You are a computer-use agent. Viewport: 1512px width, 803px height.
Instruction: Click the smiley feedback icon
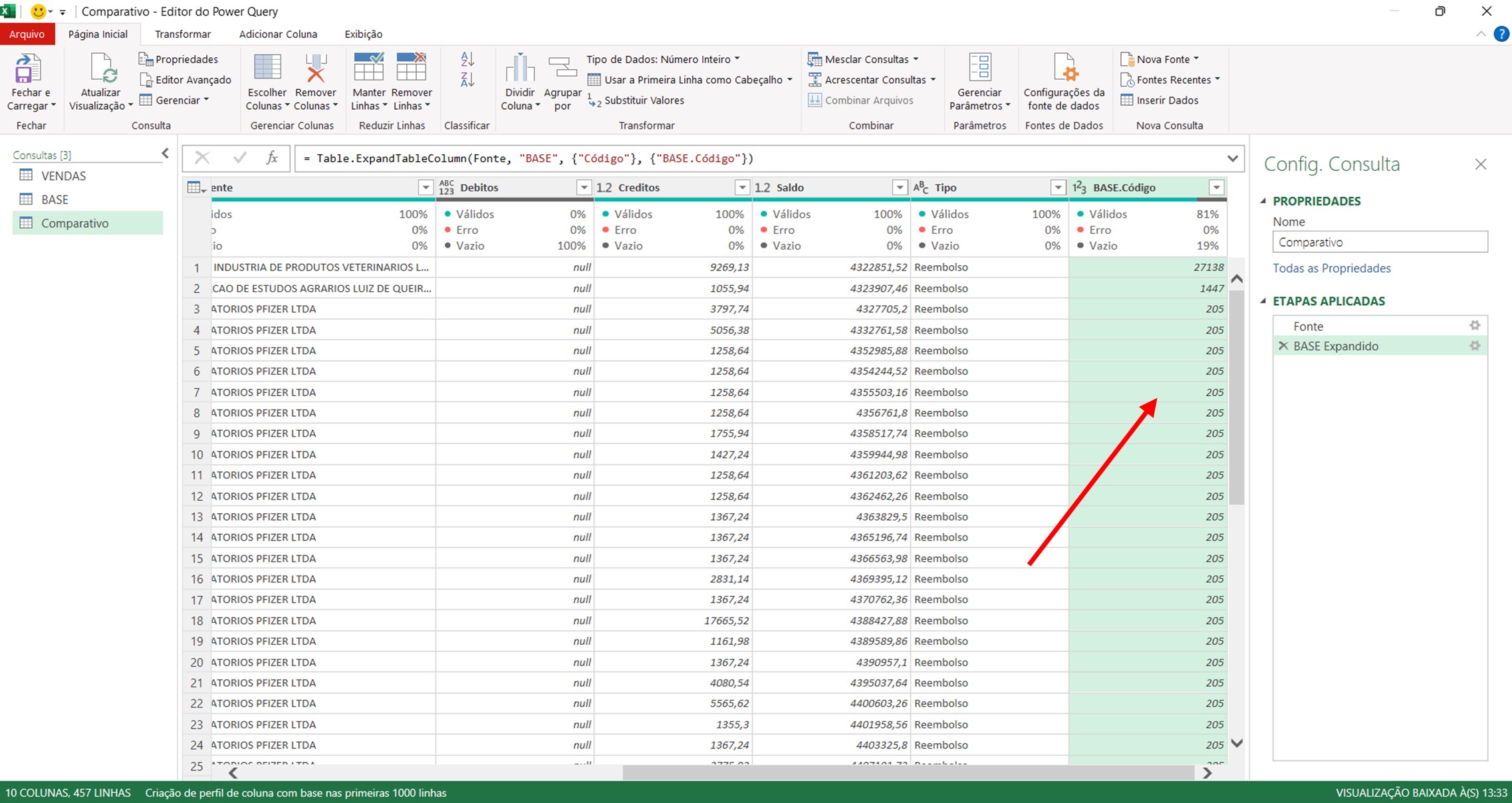coord(39,11)
